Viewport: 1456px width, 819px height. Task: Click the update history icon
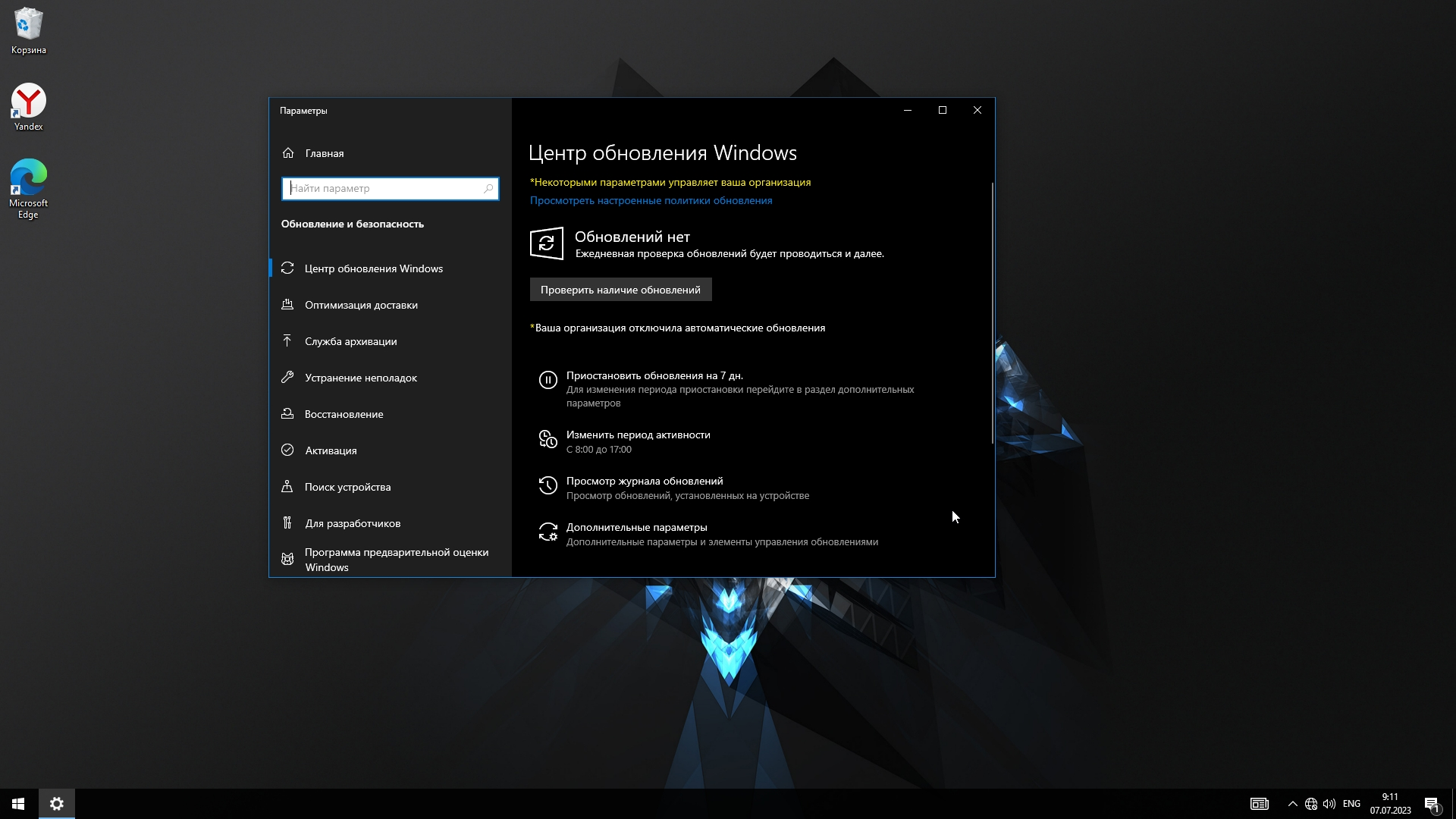click(548, 485)
